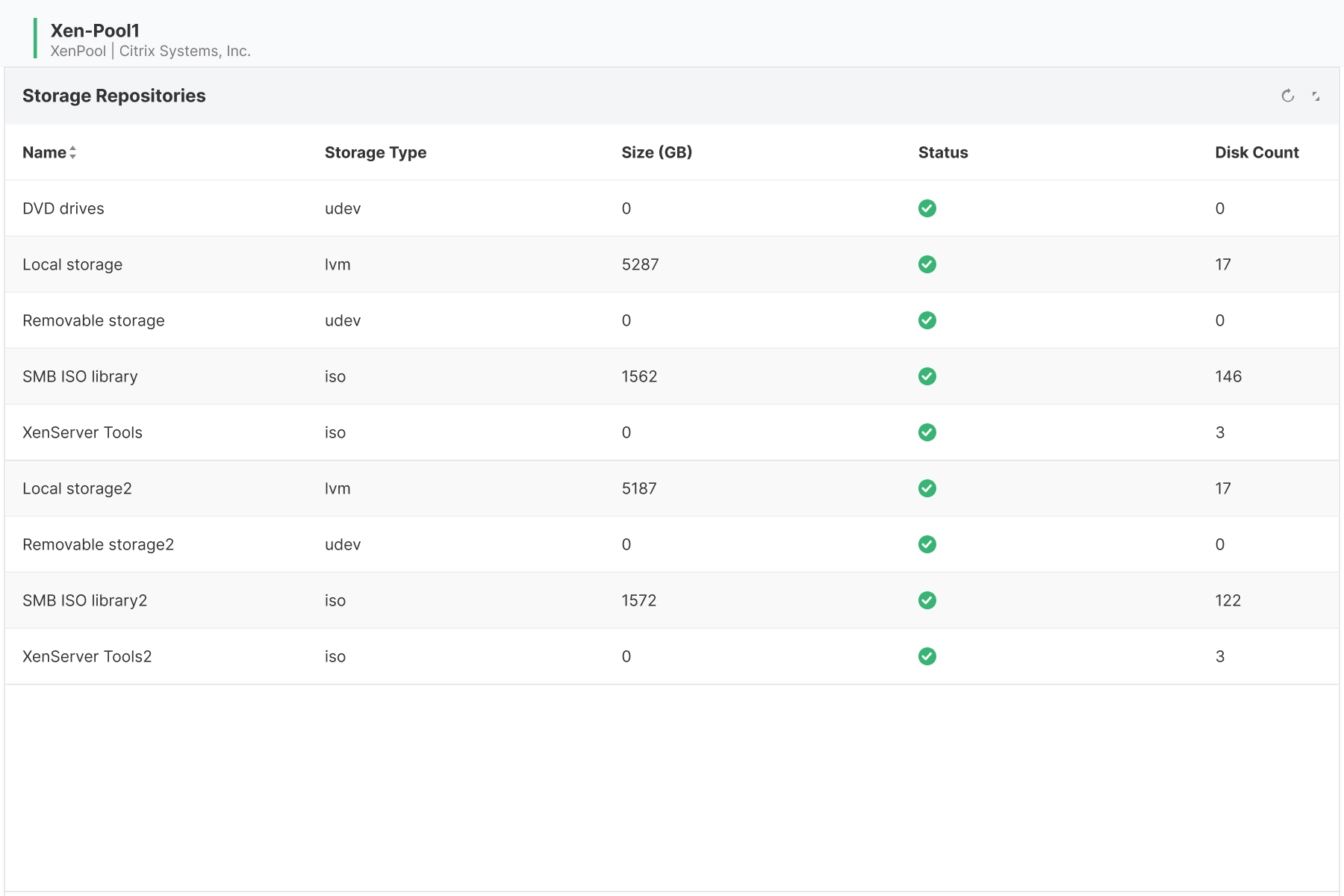Click Local storage2 status check icon
The width and height of the screenshot is (1344, 896).
(x=927, y=488)
